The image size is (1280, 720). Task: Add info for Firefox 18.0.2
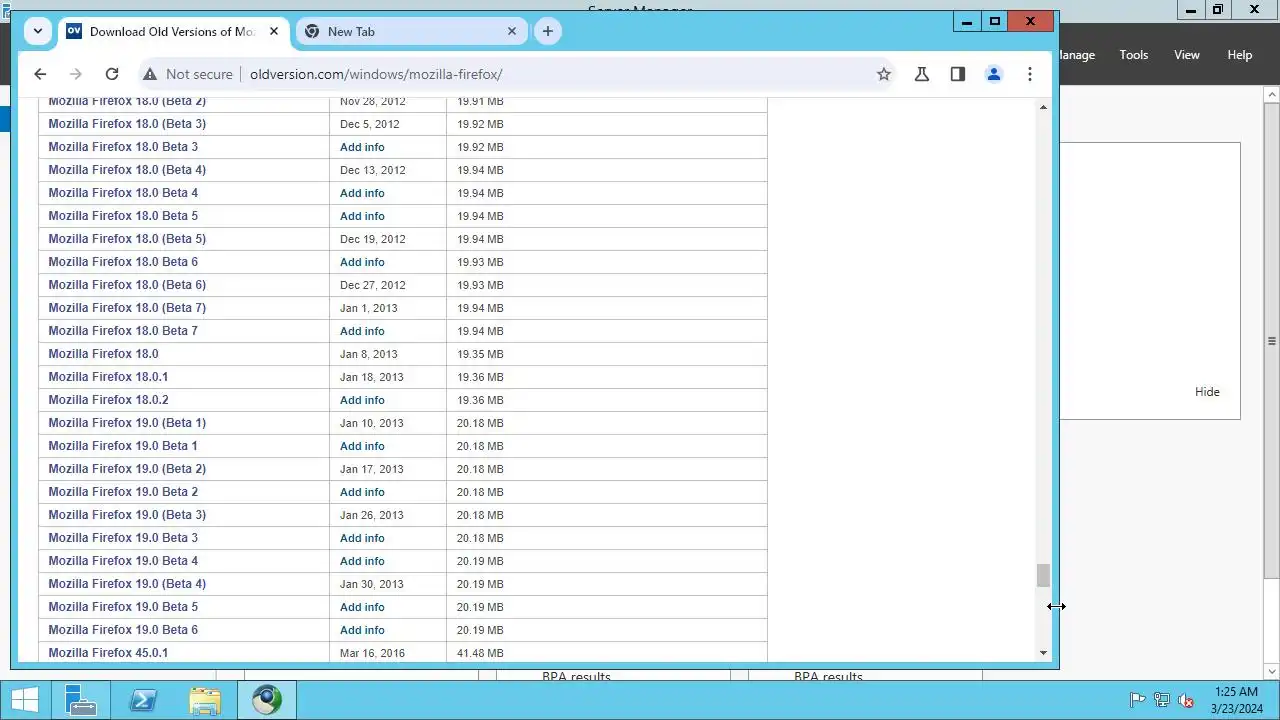362,400
